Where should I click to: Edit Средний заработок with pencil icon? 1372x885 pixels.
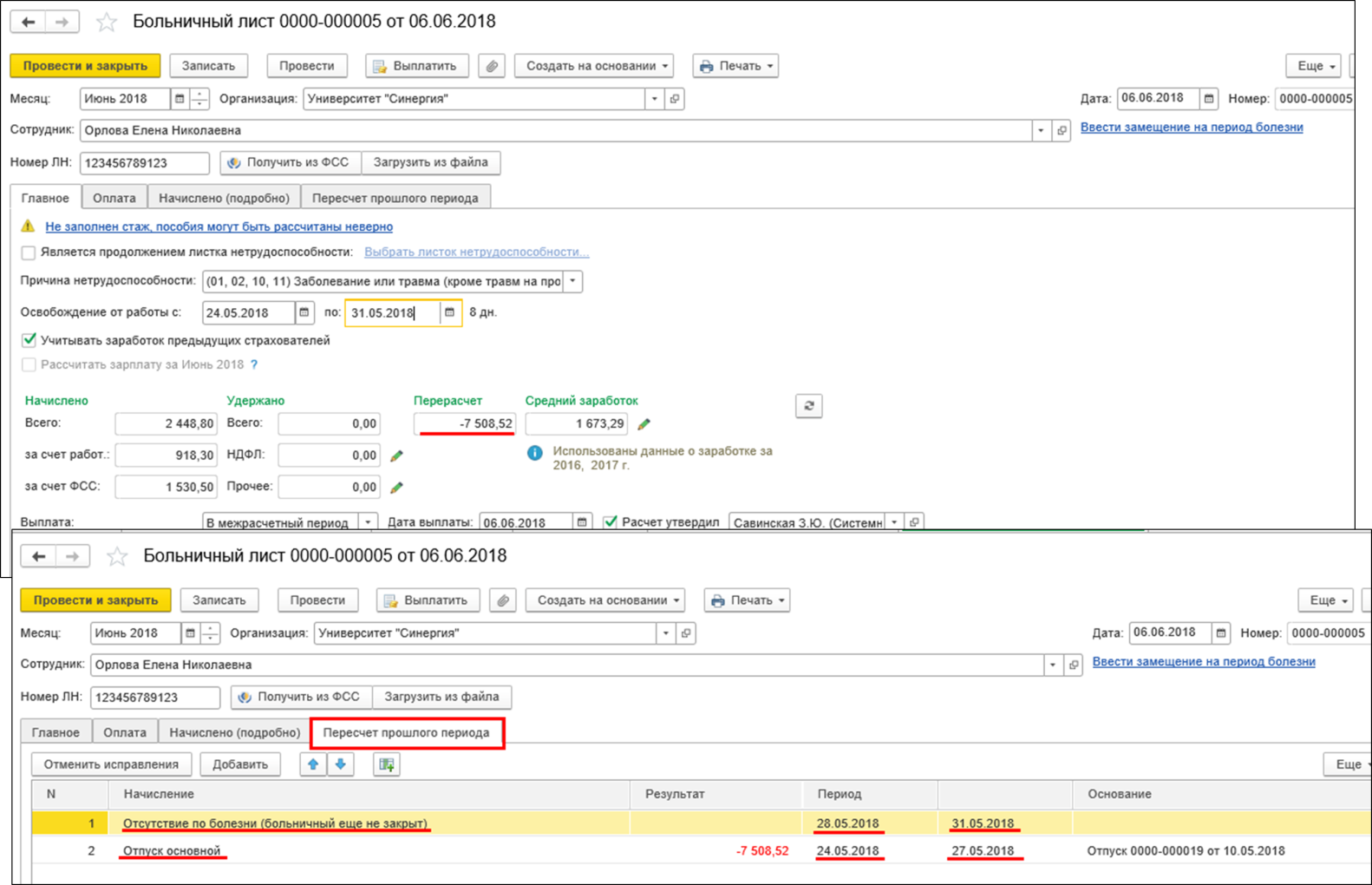click(x=644, y=424)
